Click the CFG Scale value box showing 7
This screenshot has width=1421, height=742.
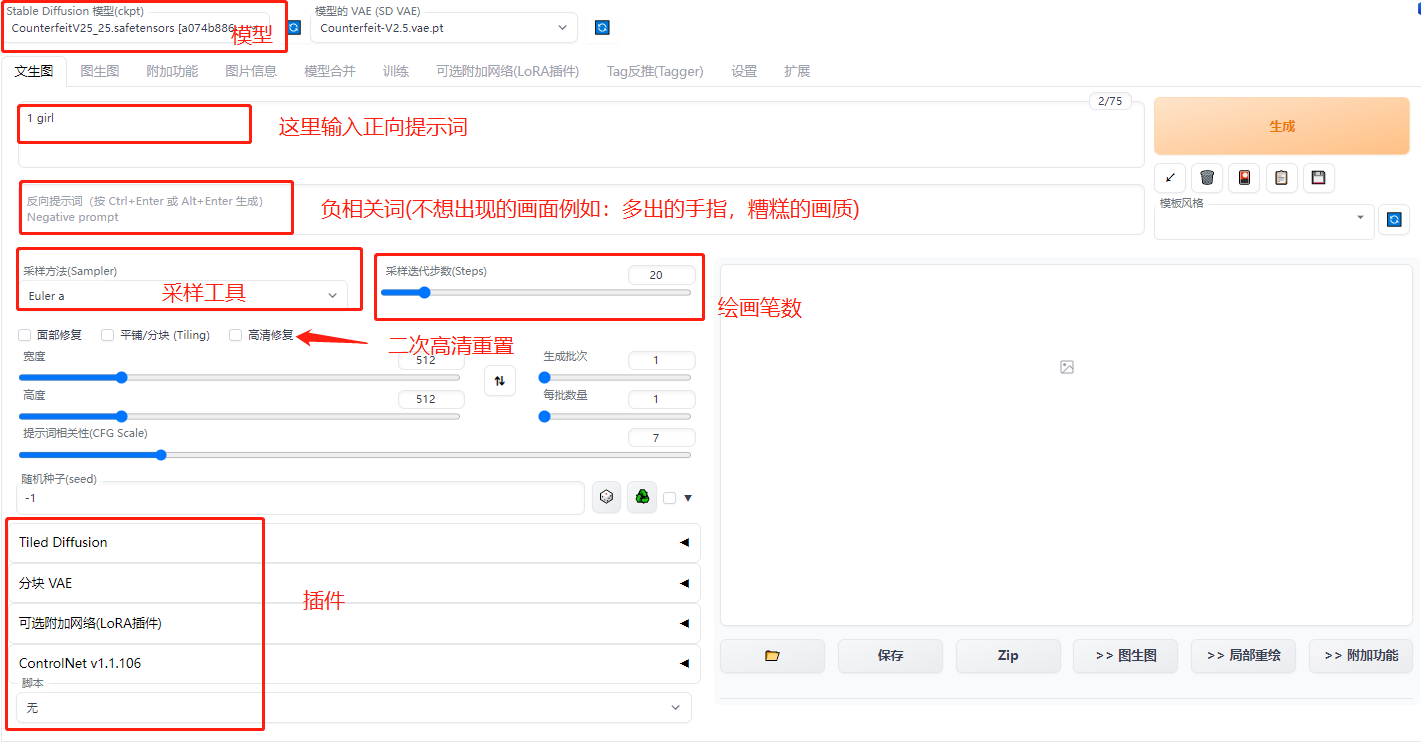[x=661, y=438]
